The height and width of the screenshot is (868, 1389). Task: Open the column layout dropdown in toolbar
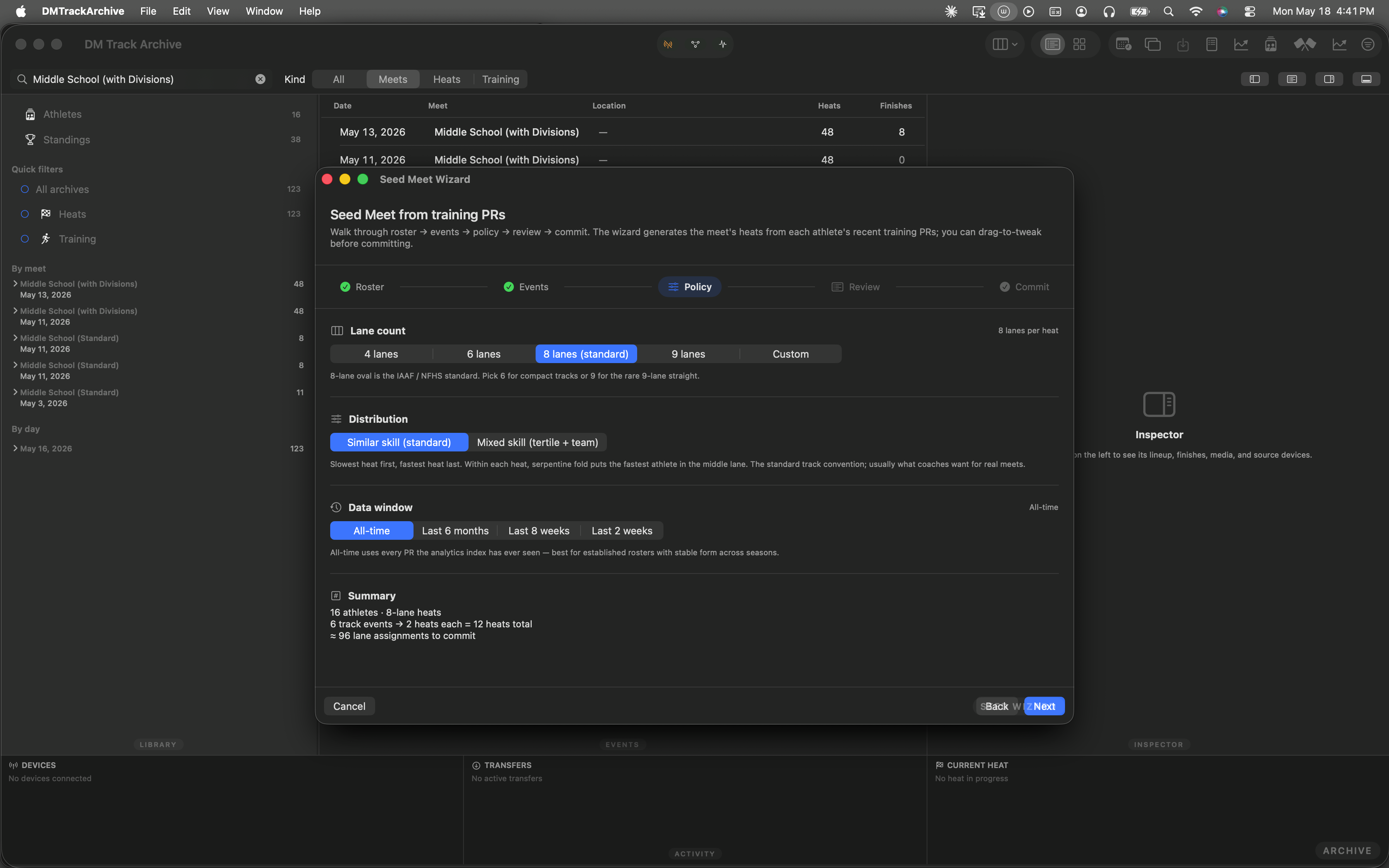pos(1005,44)
